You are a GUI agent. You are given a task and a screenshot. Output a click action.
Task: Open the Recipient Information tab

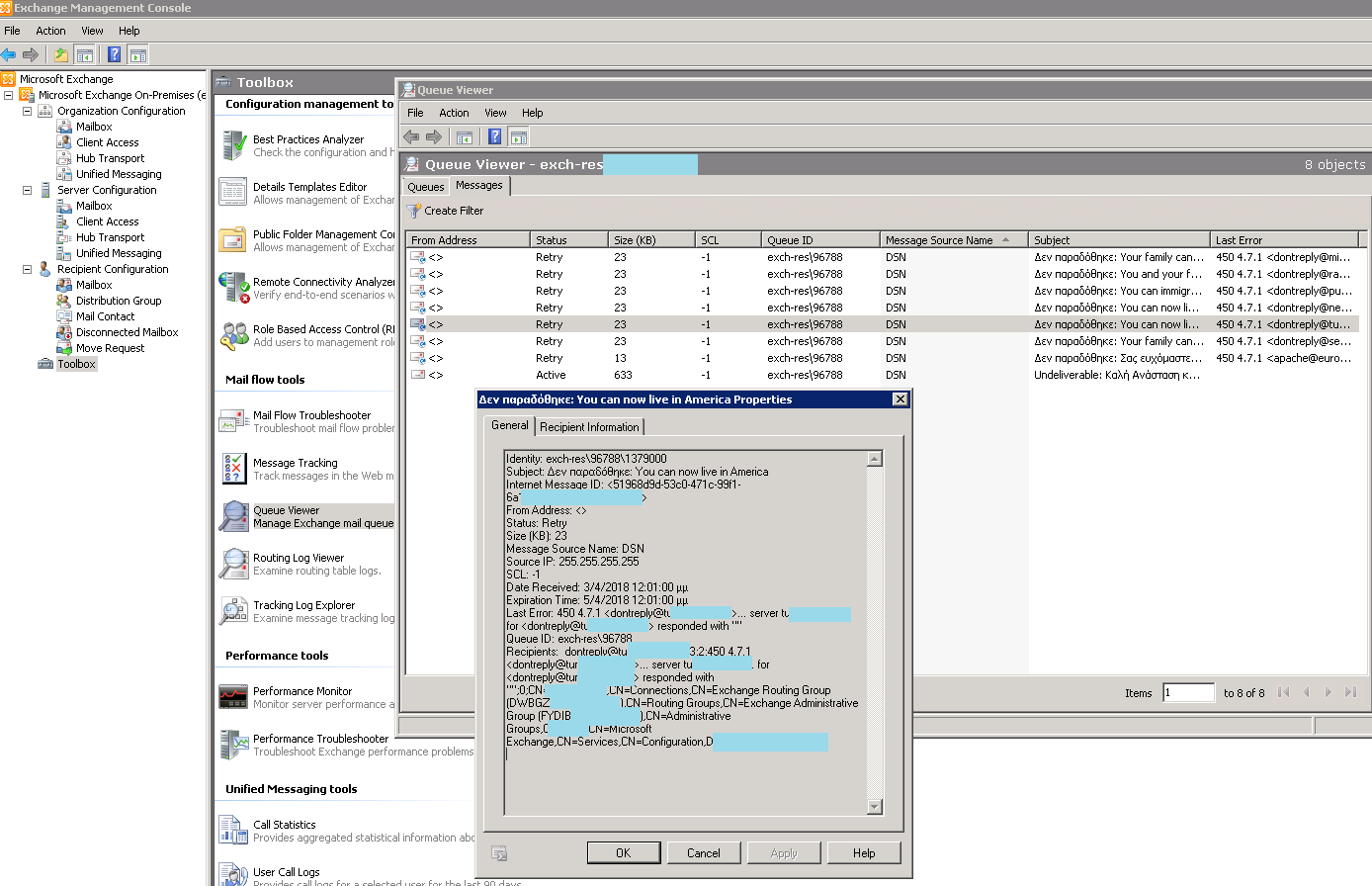pyautogui.click(x=589, y=427)
